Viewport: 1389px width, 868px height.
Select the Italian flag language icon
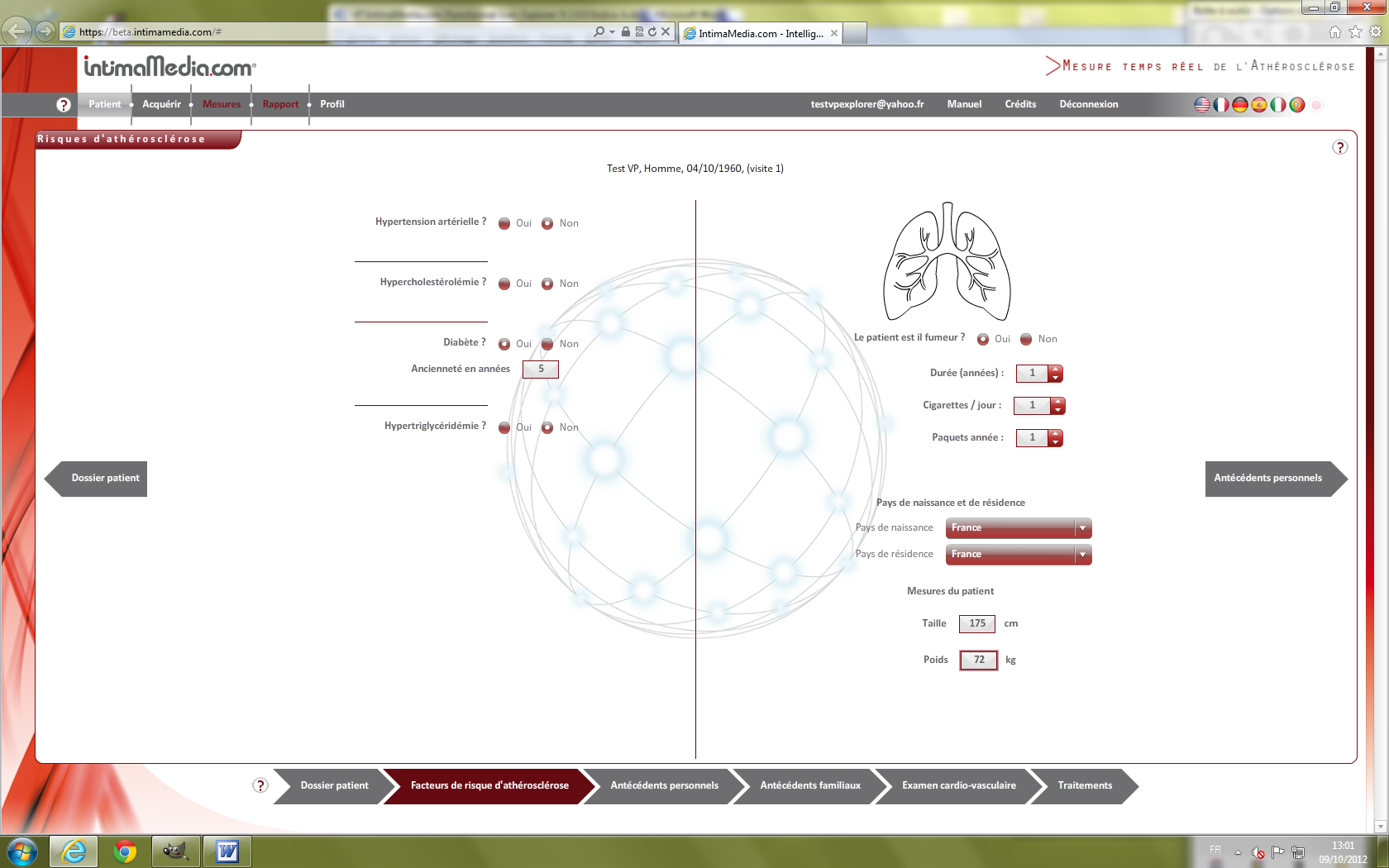1278,105
